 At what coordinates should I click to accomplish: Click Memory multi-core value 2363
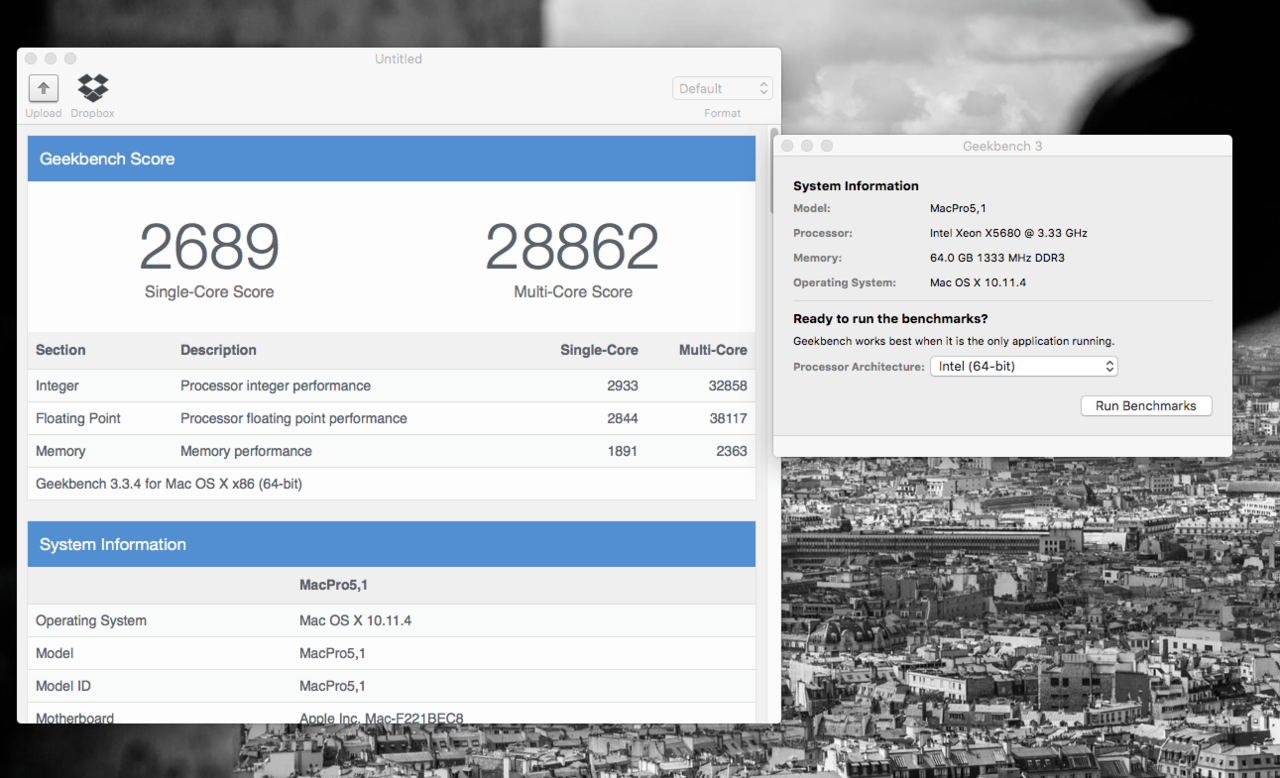(732, 451)
